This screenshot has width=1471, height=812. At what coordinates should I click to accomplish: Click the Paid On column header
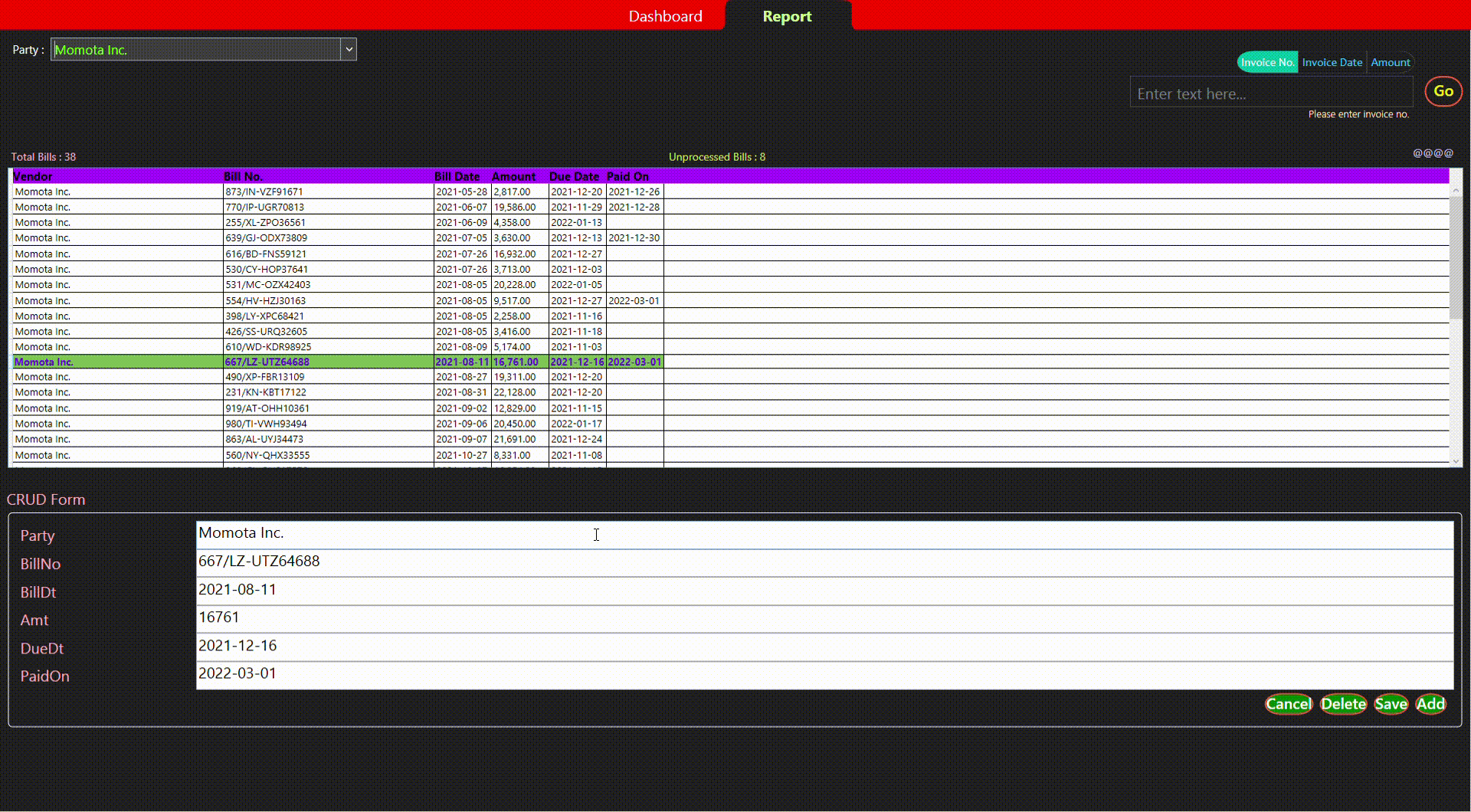coord(634,176)
